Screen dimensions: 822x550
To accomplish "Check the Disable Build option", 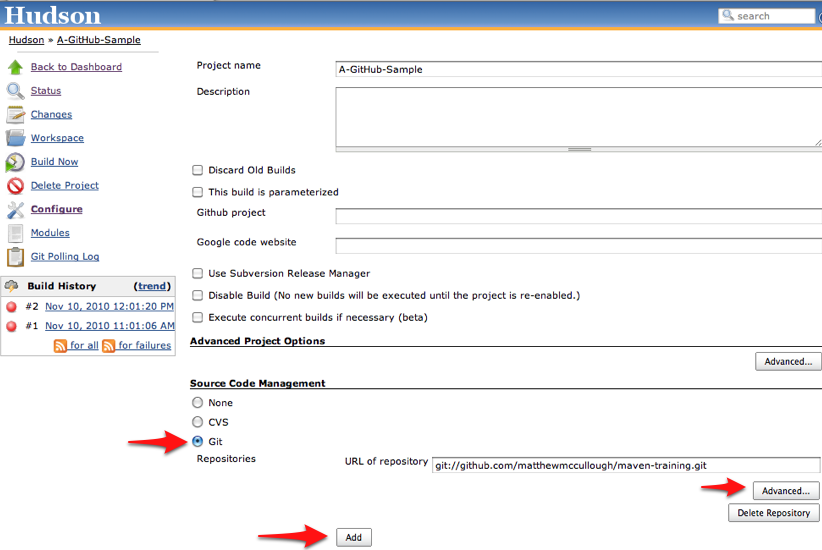I will 198,295.
